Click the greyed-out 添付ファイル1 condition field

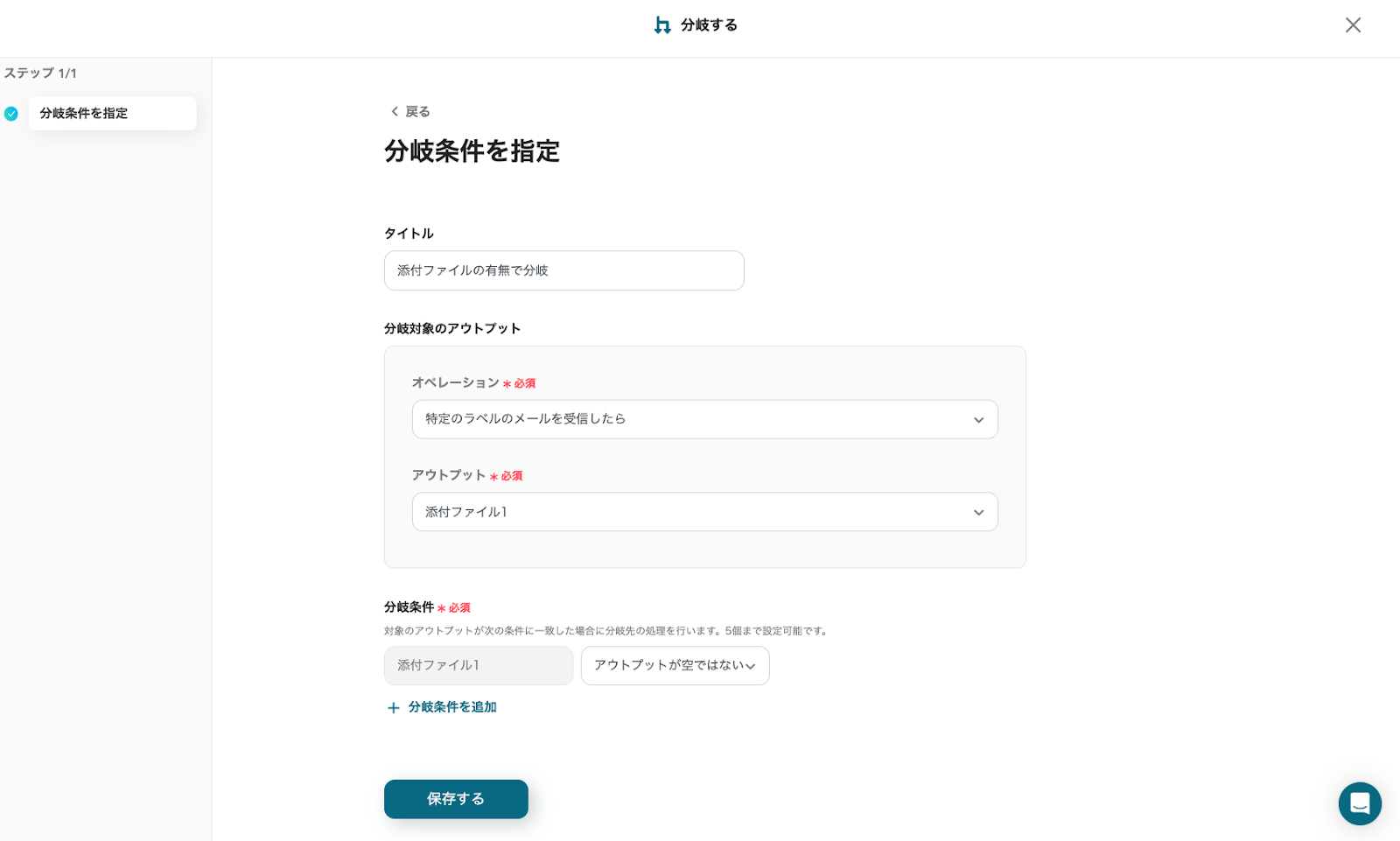coord(478,666)
